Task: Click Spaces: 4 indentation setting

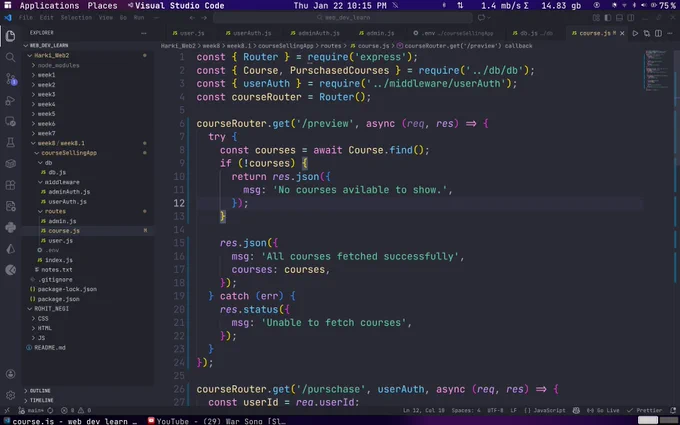Action: 466,410
